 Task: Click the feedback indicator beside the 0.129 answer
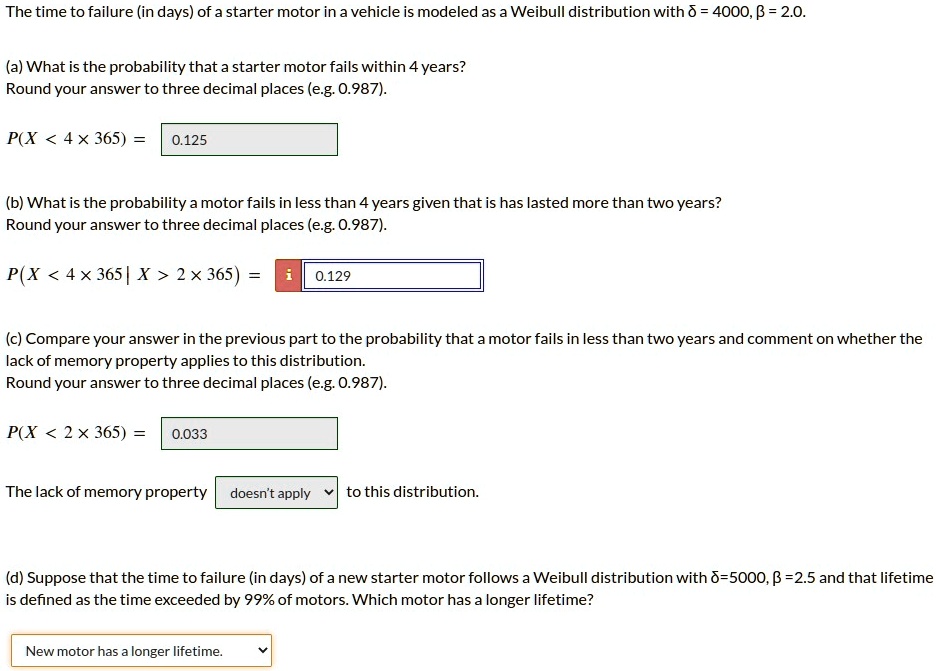point(289,275)
